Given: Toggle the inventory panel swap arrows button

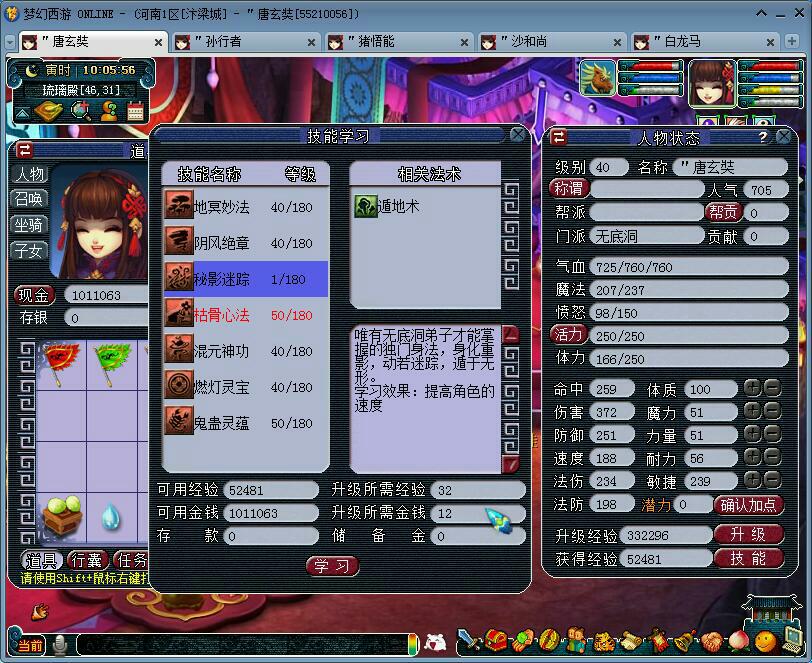Looking at the screenshot, I should 24,150.
